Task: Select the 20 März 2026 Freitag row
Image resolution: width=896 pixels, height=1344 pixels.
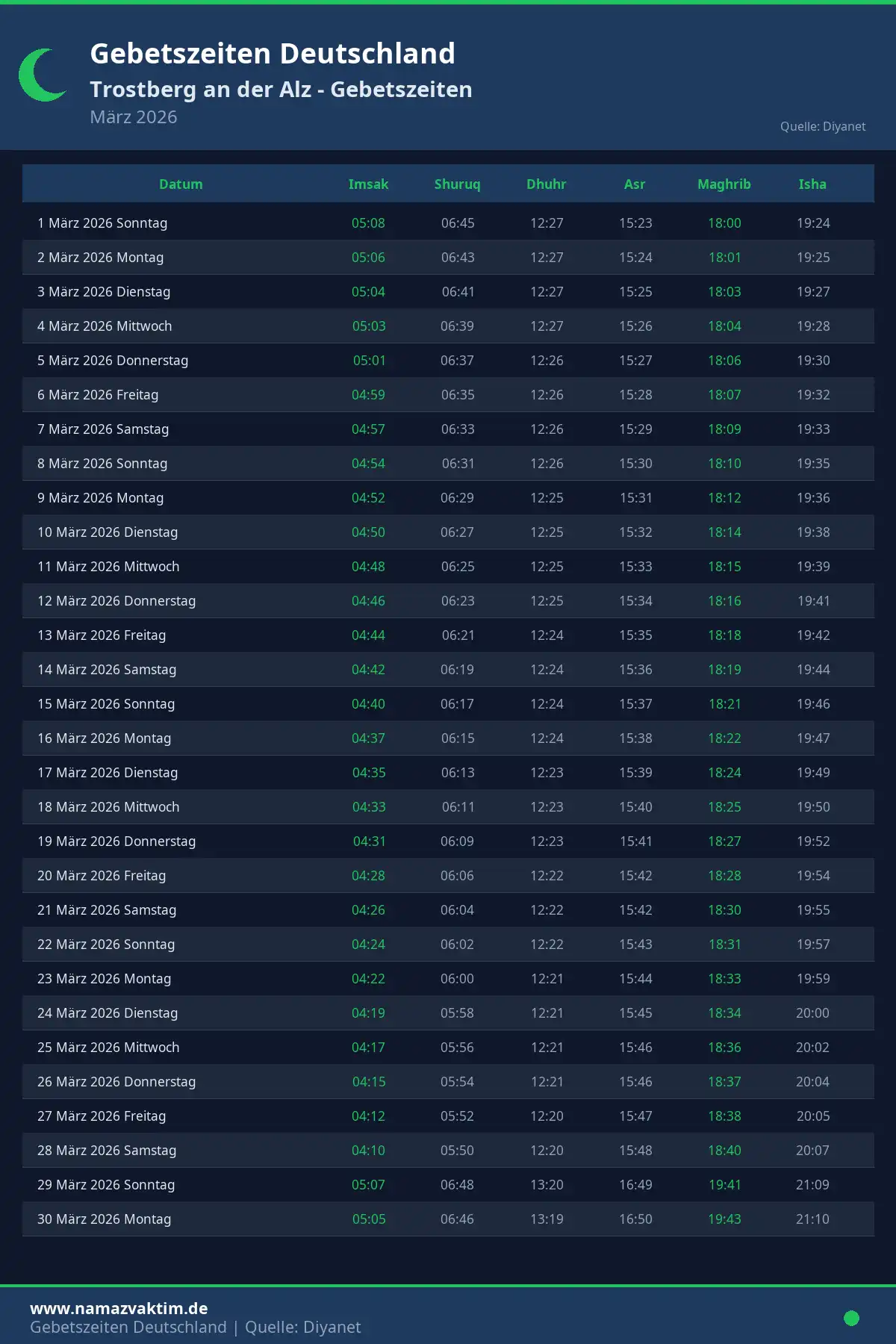Action: pyautogui.click(x=102, y=876)
